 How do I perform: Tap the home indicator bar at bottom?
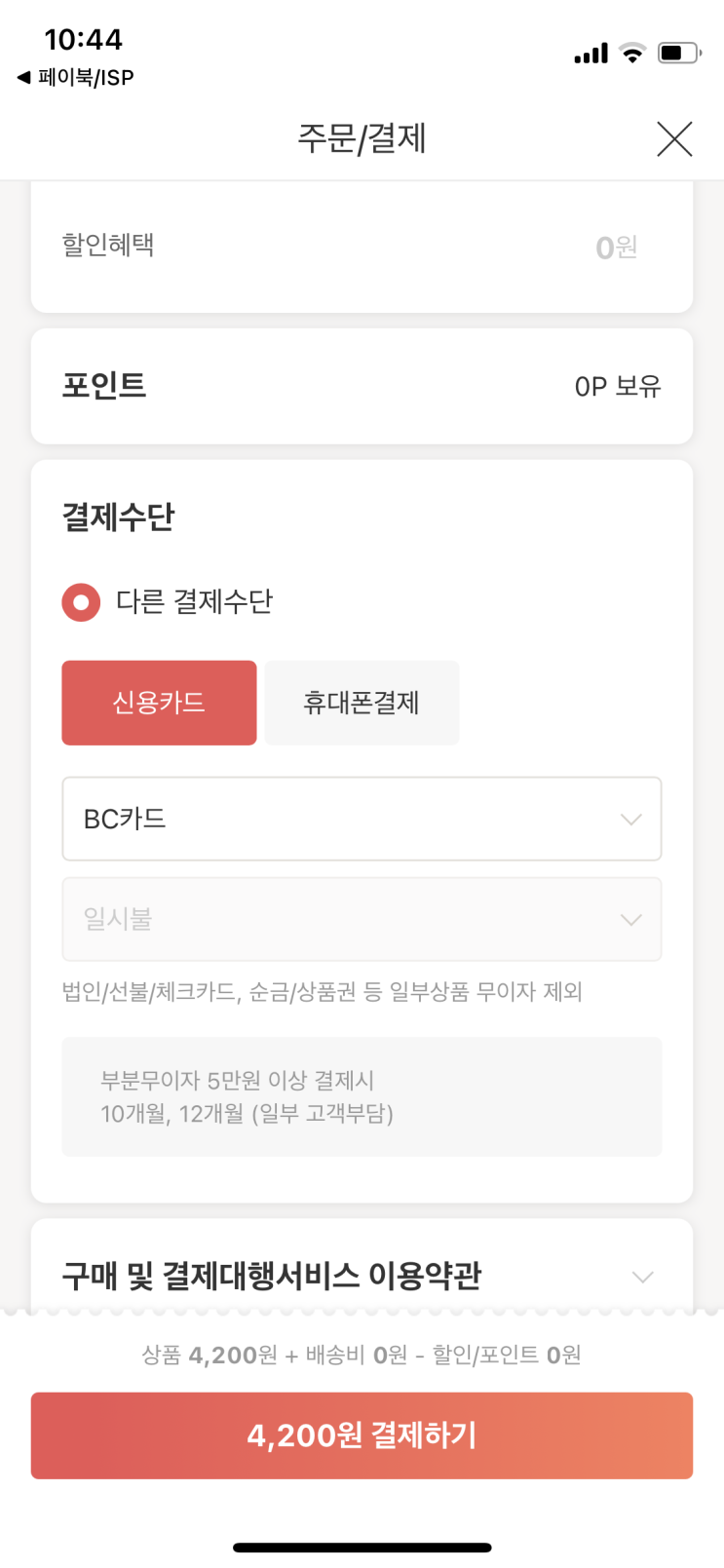(x=362, y=1548)
